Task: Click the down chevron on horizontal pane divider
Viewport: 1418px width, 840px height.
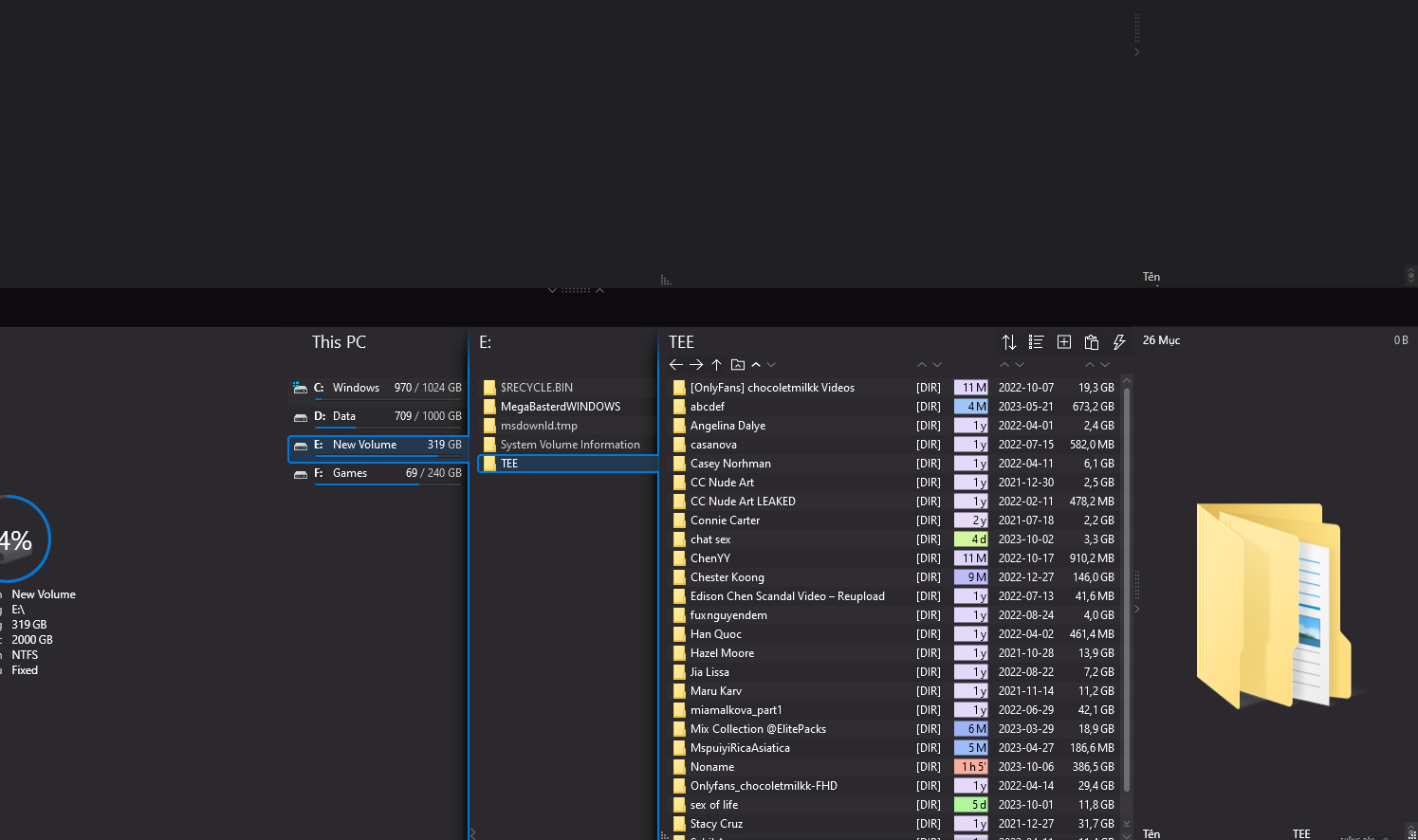Action: point(552,290)
